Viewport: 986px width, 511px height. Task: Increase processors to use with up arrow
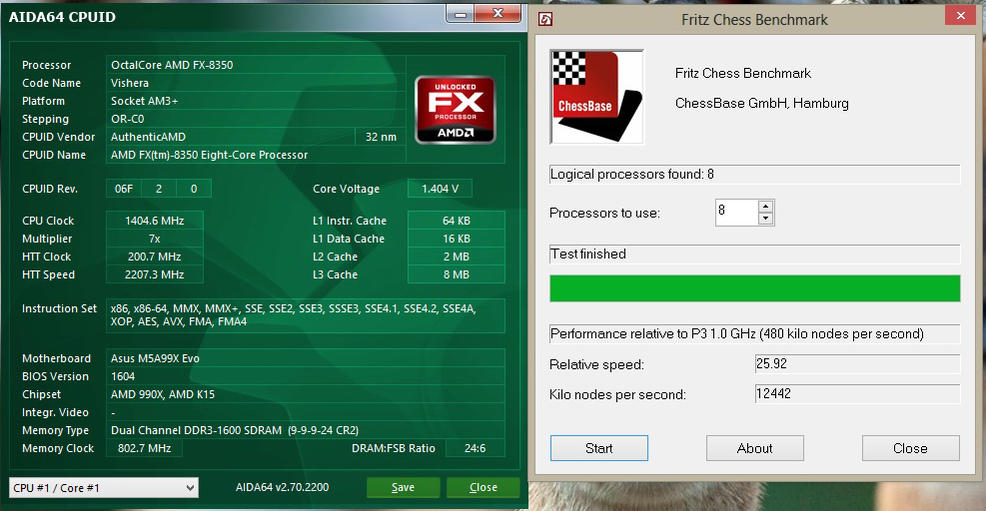tap(765, 206)
